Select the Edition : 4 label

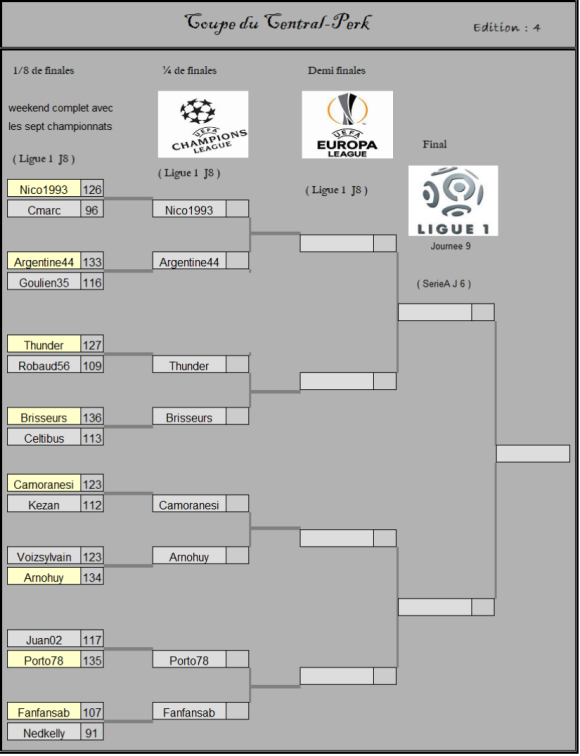(506, 27)
